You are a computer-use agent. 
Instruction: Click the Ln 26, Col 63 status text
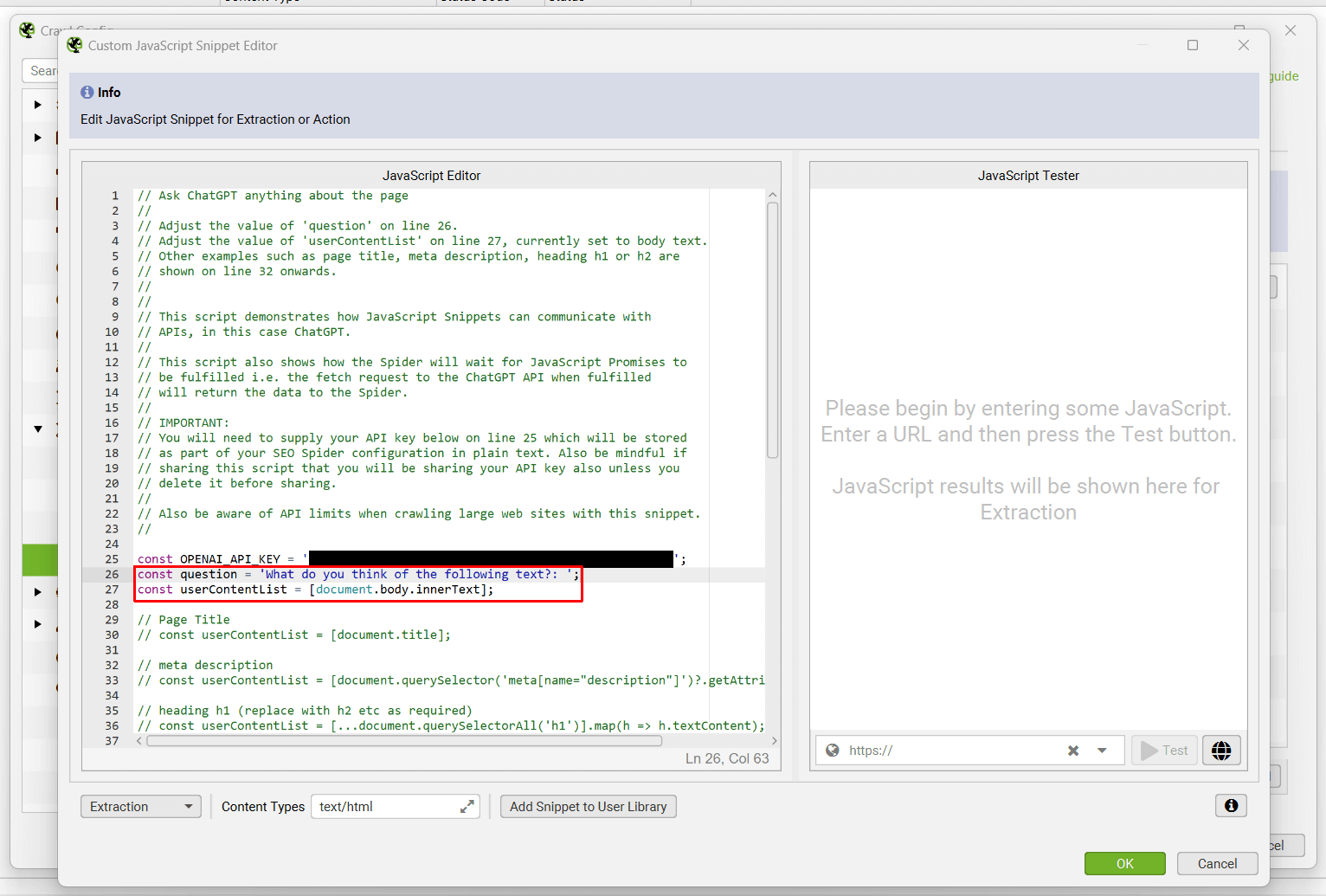click(727, 758)
